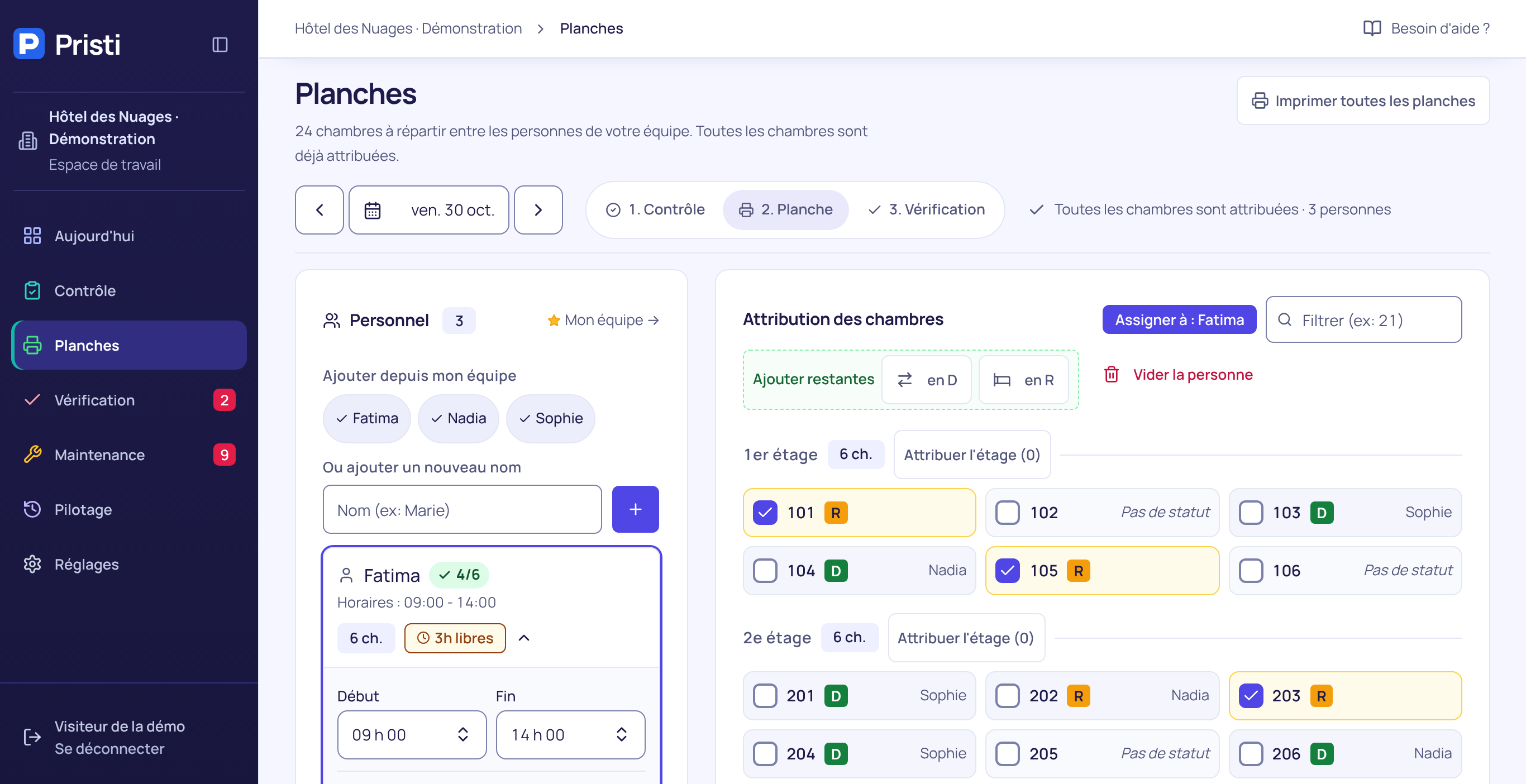Viewport: 1526px width, 784px height.
Task: Click Attribuer l'étage for 2e étage
Action: 966,638
